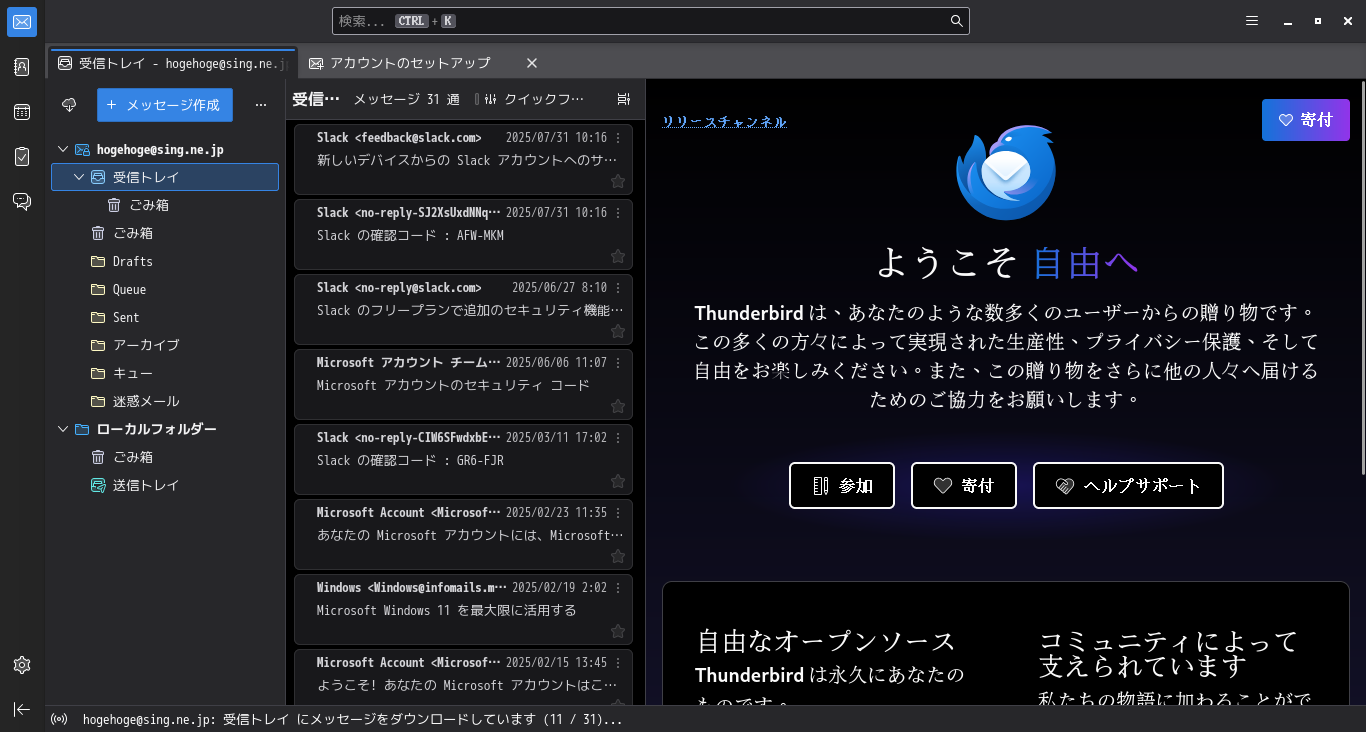Image resolution: width=1366 pixels, height=732 pixels.
Task: Open message list display options
Action: (624, 99)
